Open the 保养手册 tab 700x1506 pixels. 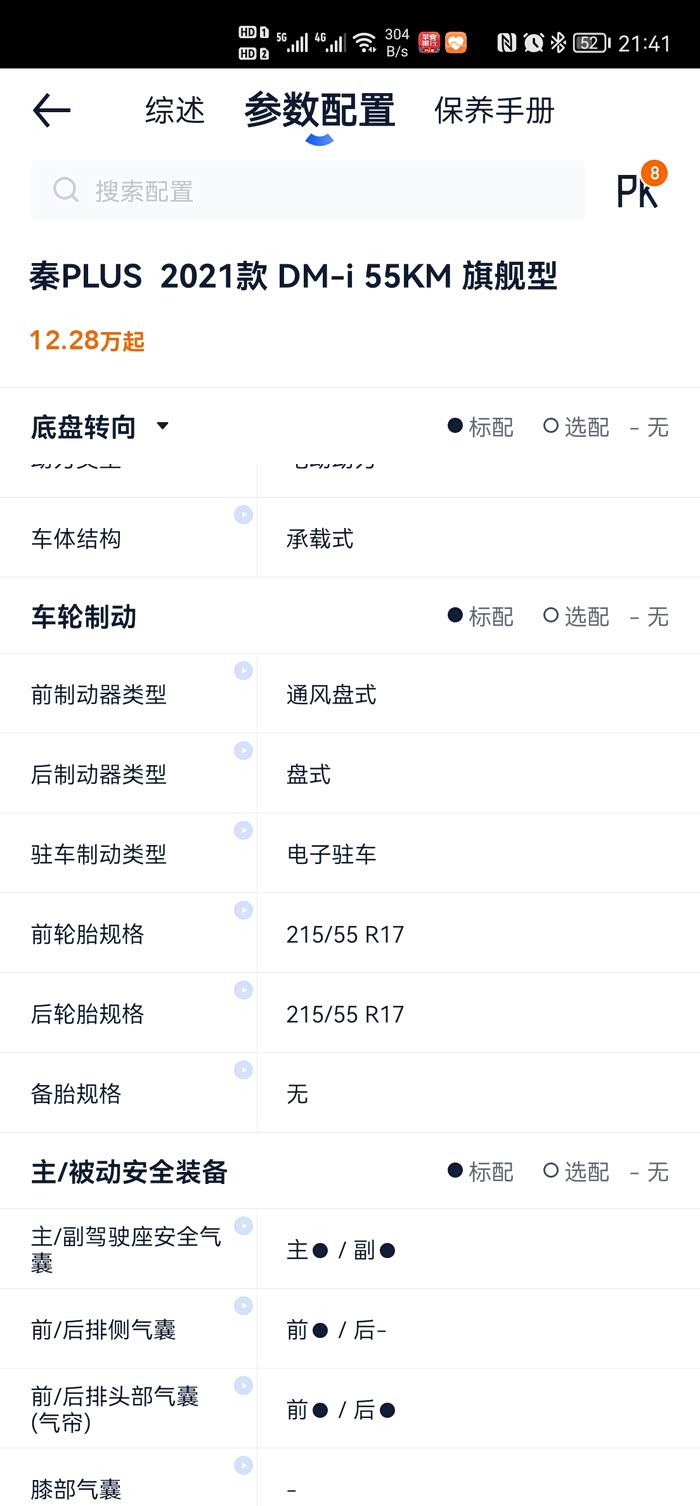coord(493,111)
